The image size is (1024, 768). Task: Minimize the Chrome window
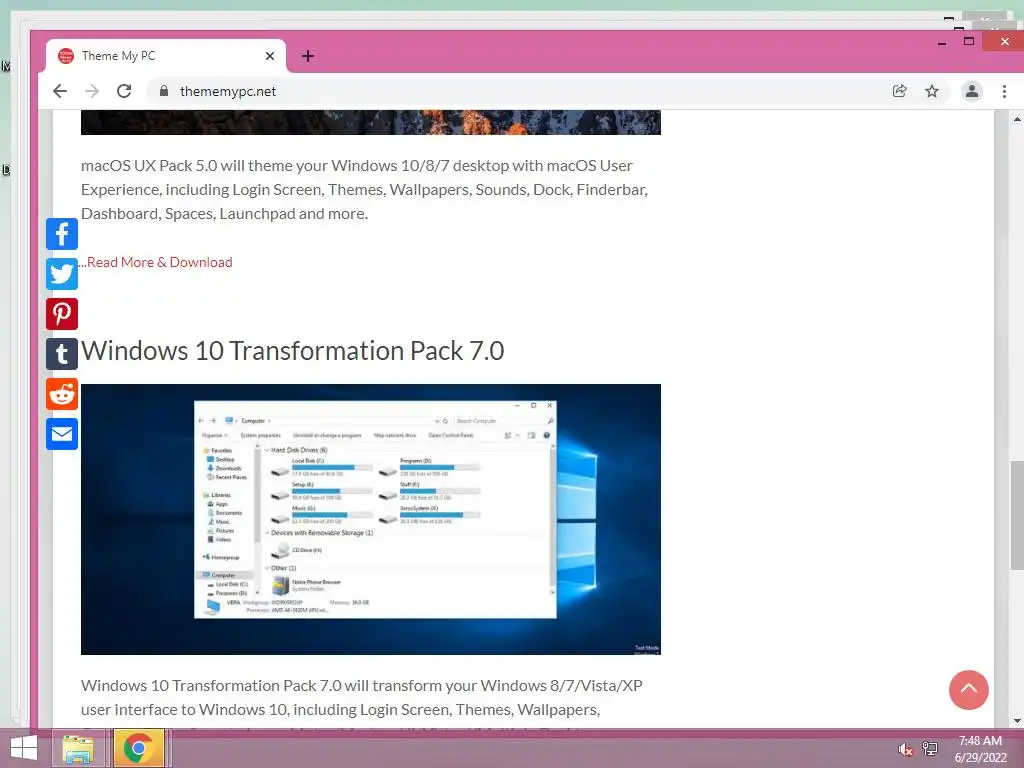click(x=942, y=42)
